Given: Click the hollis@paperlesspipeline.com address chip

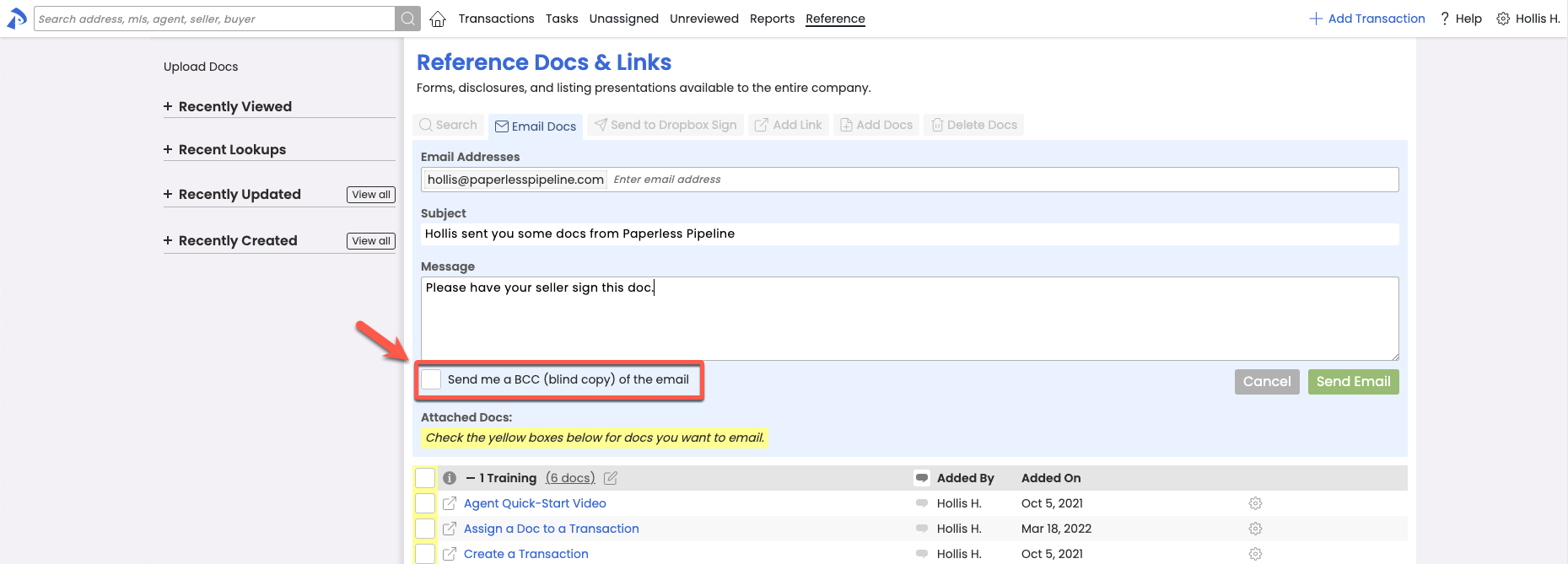Looking at the screenshot, I should 515,180.
